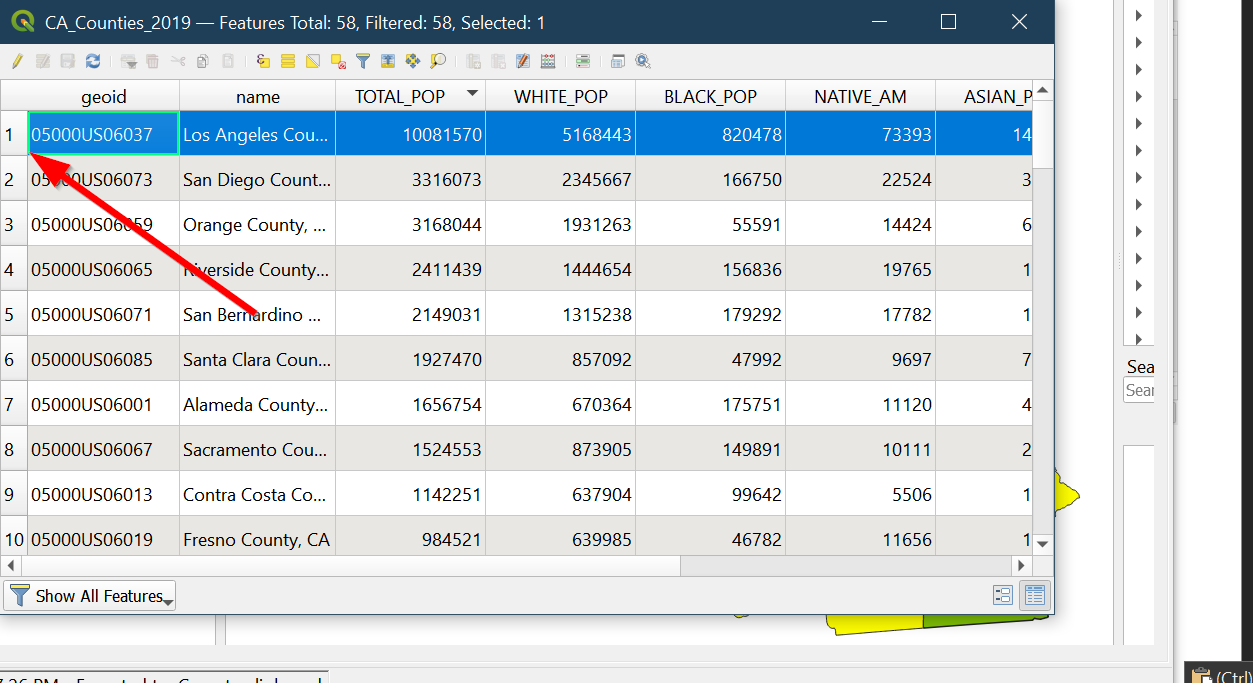Toggle editing mode with the pencil icon
This screenshot has height=683, width=1253.
click(x=17, y=62)
